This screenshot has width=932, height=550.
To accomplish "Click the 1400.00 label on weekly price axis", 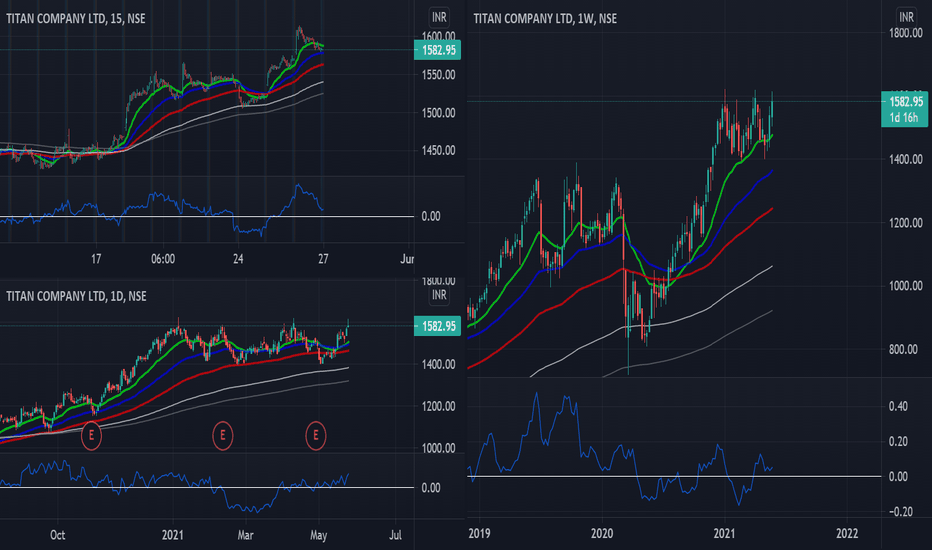I will pyautogui.click(x=906, y=159).
